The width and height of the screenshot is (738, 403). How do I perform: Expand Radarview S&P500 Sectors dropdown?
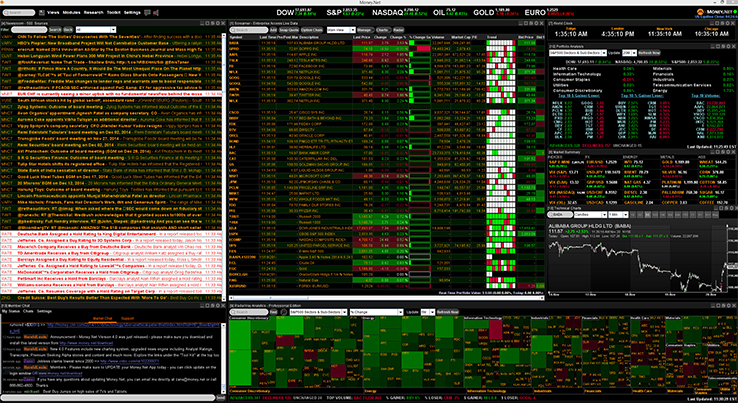pyautogui.click(x=318, y=312)
